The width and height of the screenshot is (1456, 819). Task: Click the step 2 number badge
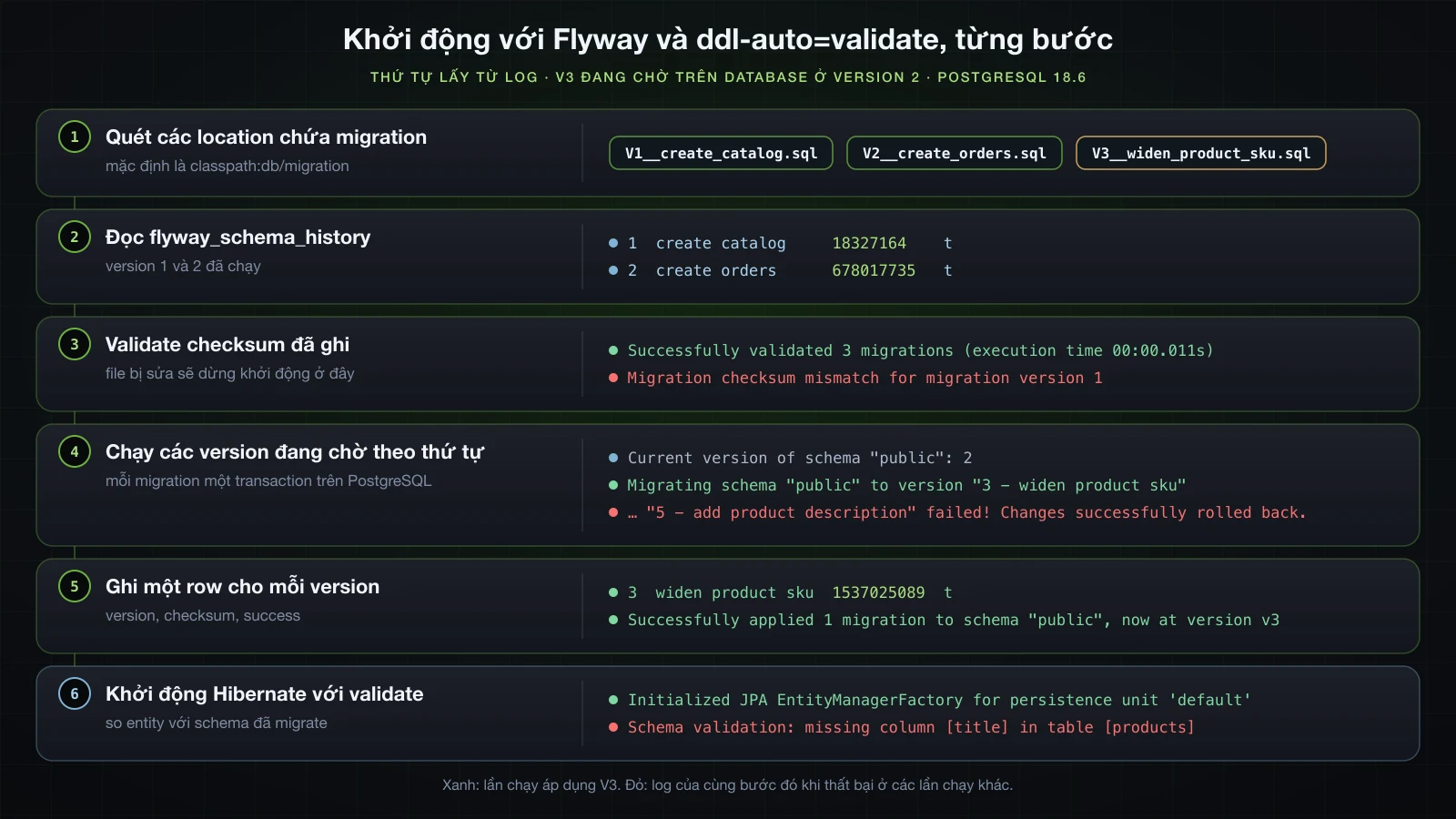(x=75, y=237)
